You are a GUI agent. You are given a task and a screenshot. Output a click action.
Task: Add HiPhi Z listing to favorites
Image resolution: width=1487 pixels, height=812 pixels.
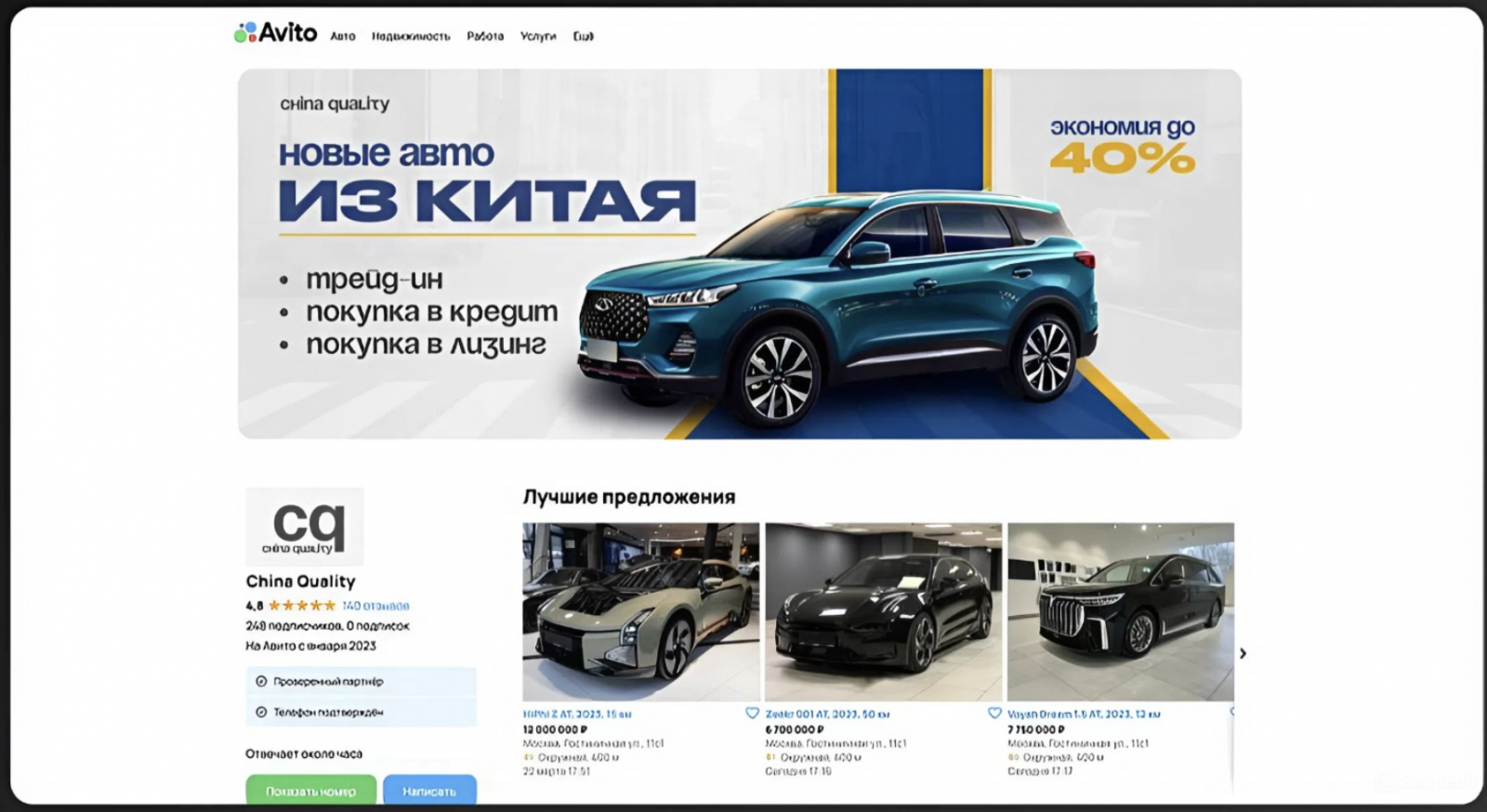[752, 714]
